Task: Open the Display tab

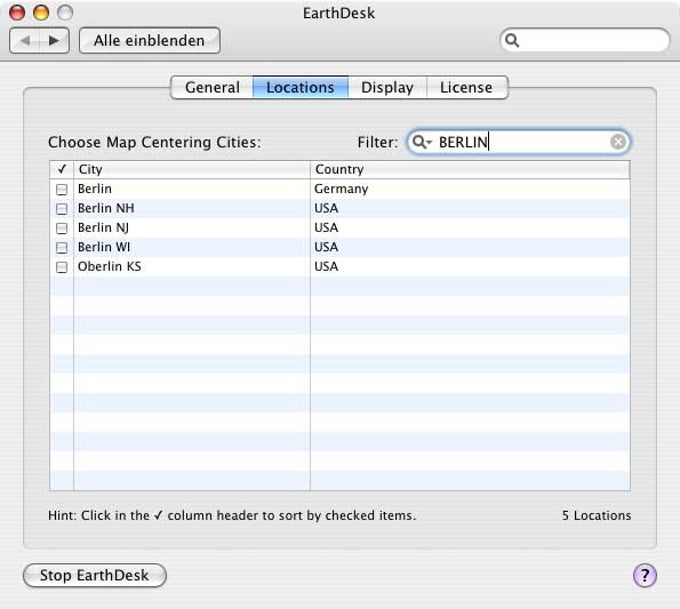Action: click(x=387, y=87)
